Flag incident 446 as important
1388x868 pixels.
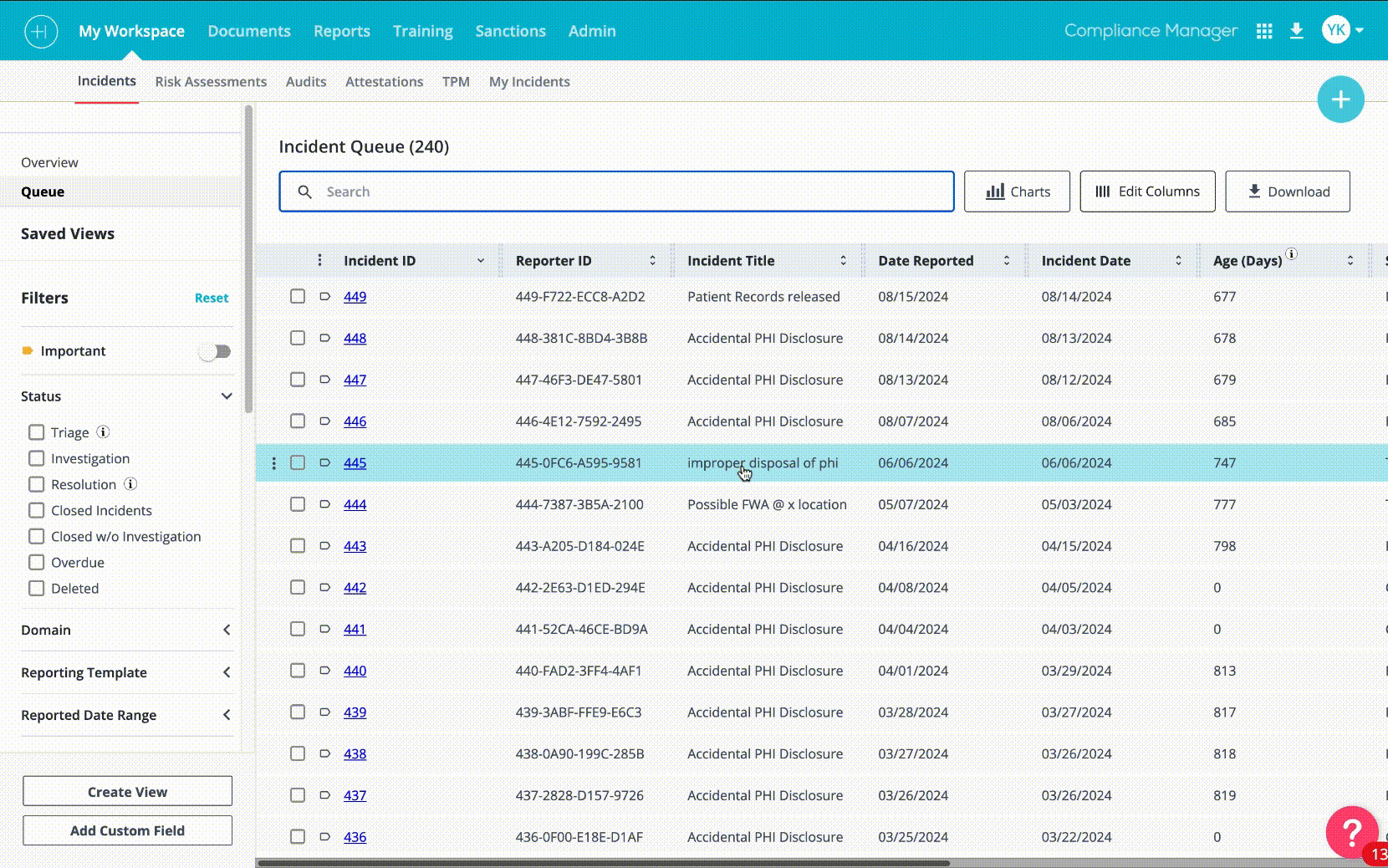click(324, 421)
